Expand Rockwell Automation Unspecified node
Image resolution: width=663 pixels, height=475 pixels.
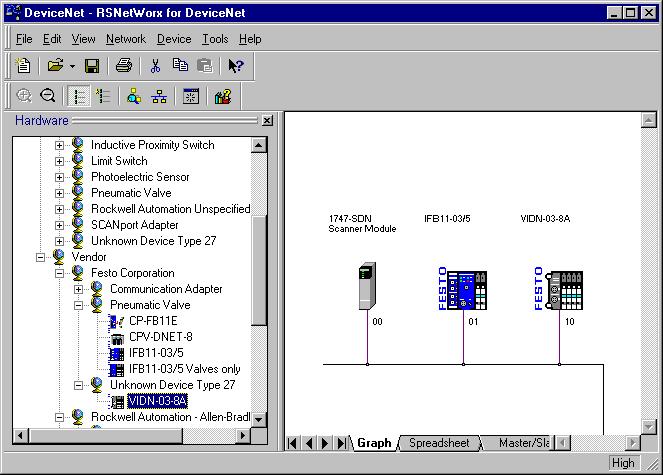click(x=59, y=209)
